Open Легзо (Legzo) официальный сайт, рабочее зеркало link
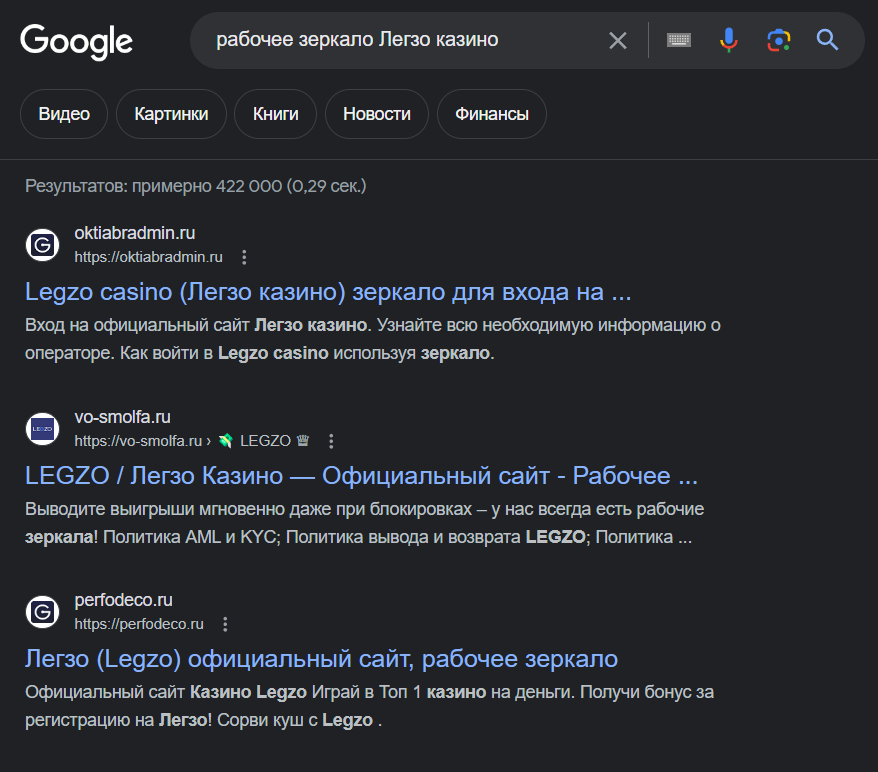The width and height of the screenshot is (878, 772). (x=321, y=659)
